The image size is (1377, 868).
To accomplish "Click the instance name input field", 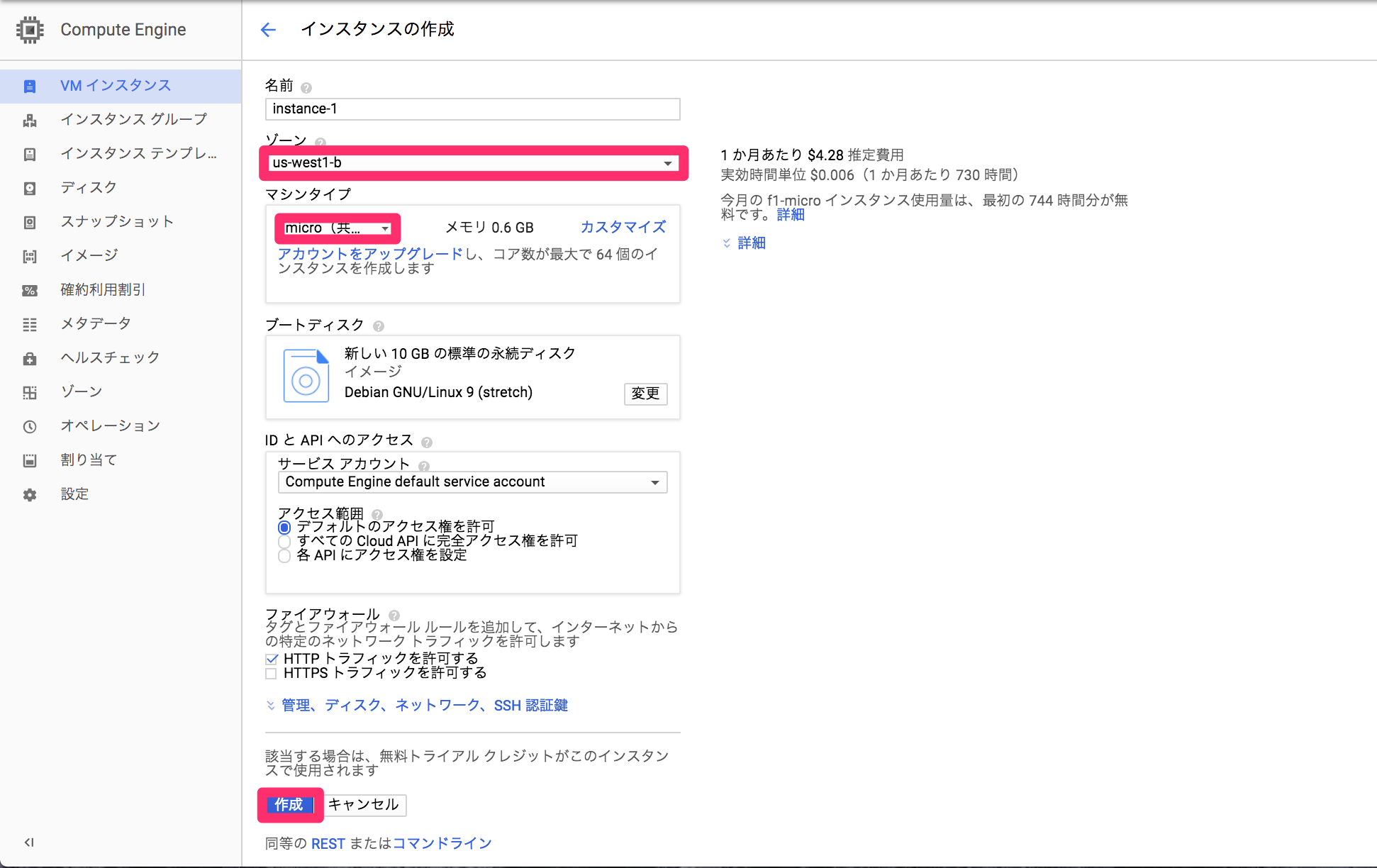I will (x=473, y=109).
